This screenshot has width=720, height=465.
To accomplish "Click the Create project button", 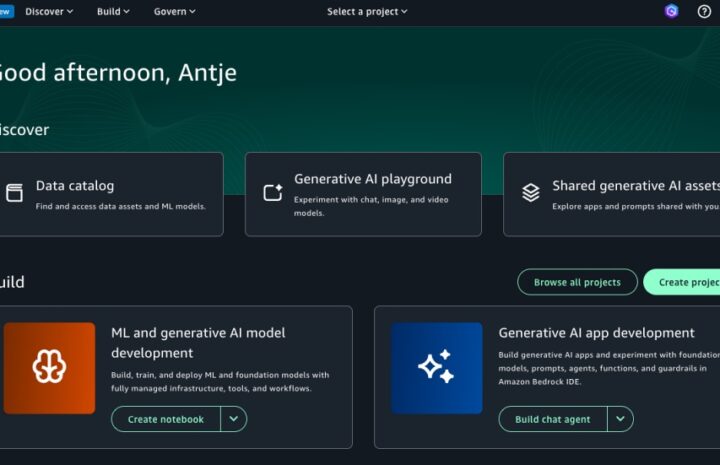I will pyautogui.click(x=683, y=282).
